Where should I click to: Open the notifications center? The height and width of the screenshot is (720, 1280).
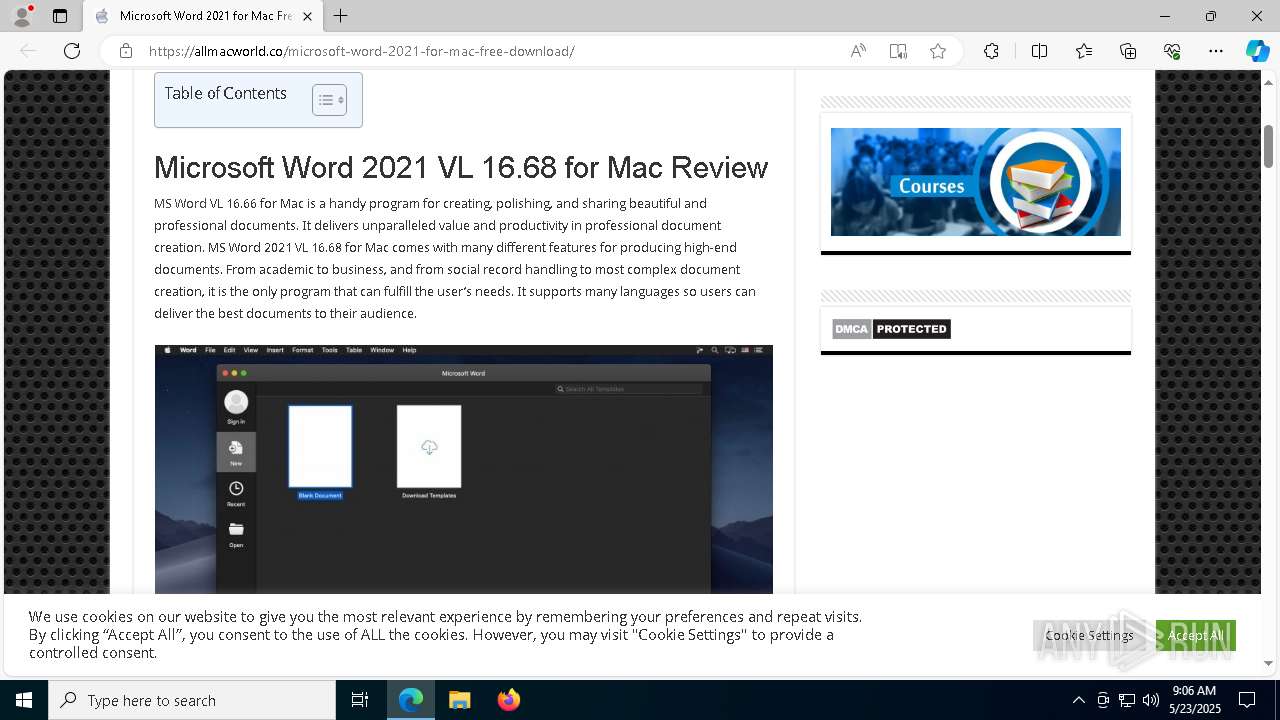tap(1247, 700)
